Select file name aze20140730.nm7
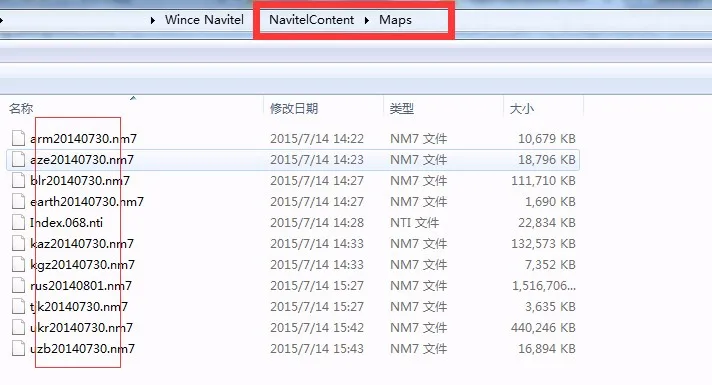The width and height of the screenshot is (712, 385). click(x=82, y=159)
